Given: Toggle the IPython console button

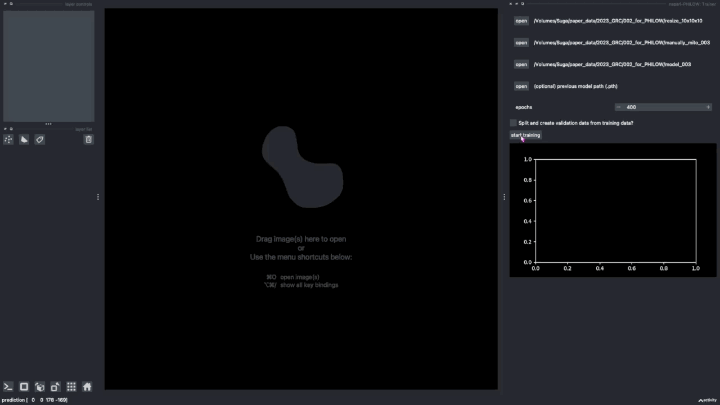Looking at the screenshot, I should point(8,387).
